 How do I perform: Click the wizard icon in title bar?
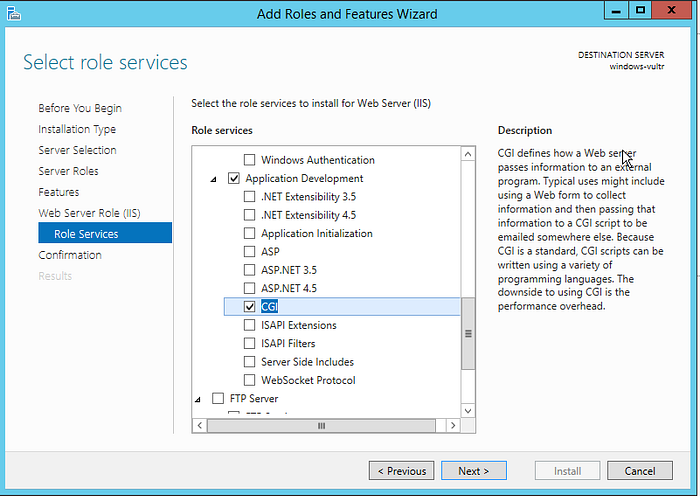14,14
